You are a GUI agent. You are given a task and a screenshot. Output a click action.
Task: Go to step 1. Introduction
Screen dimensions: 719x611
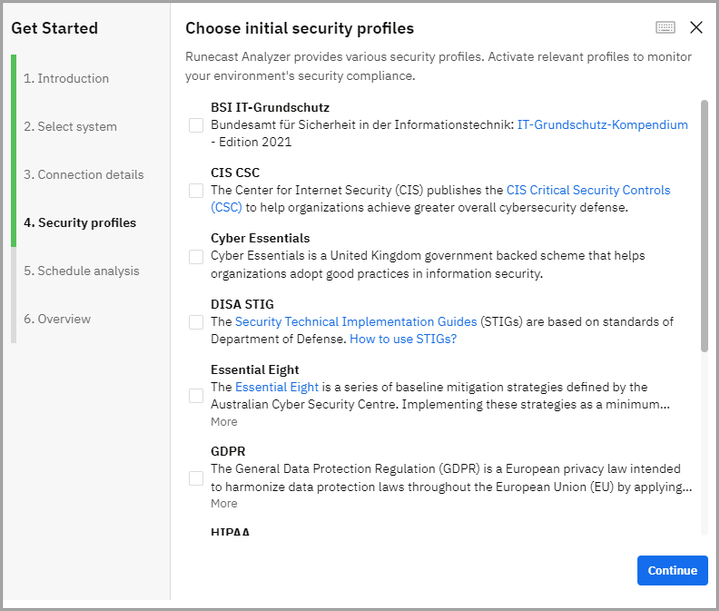point(66,78)
